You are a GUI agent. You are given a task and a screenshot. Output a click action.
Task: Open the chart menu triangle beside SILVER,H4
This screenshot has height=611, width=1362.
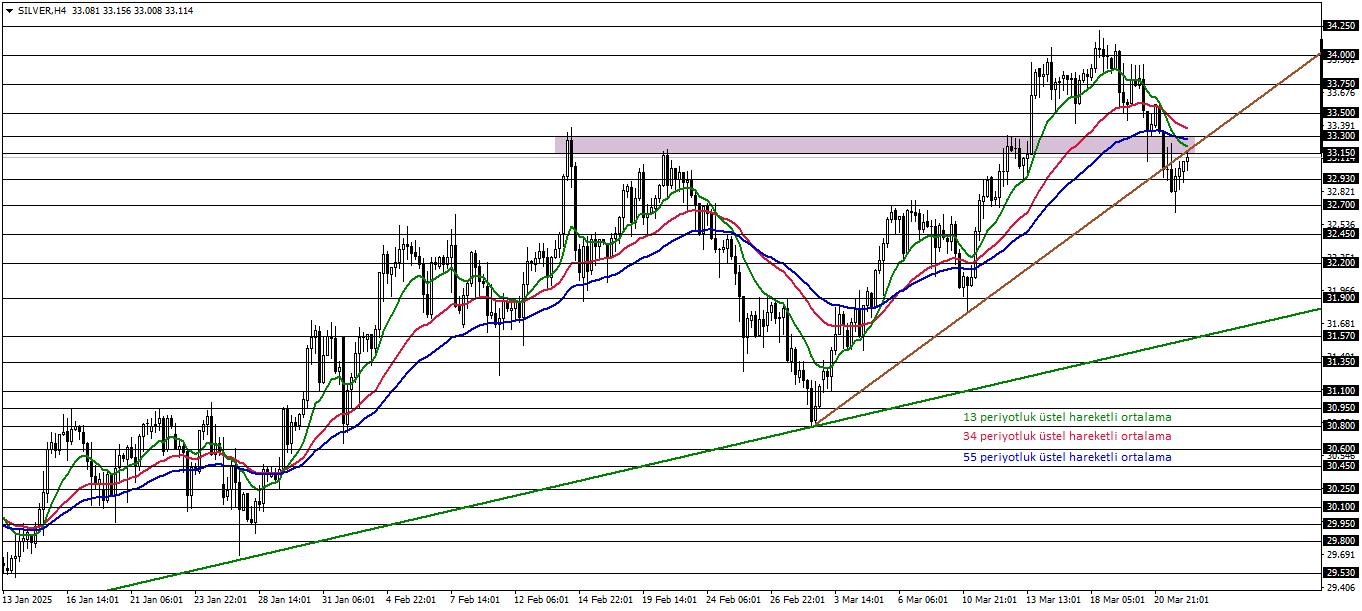[x=9, y=10]
